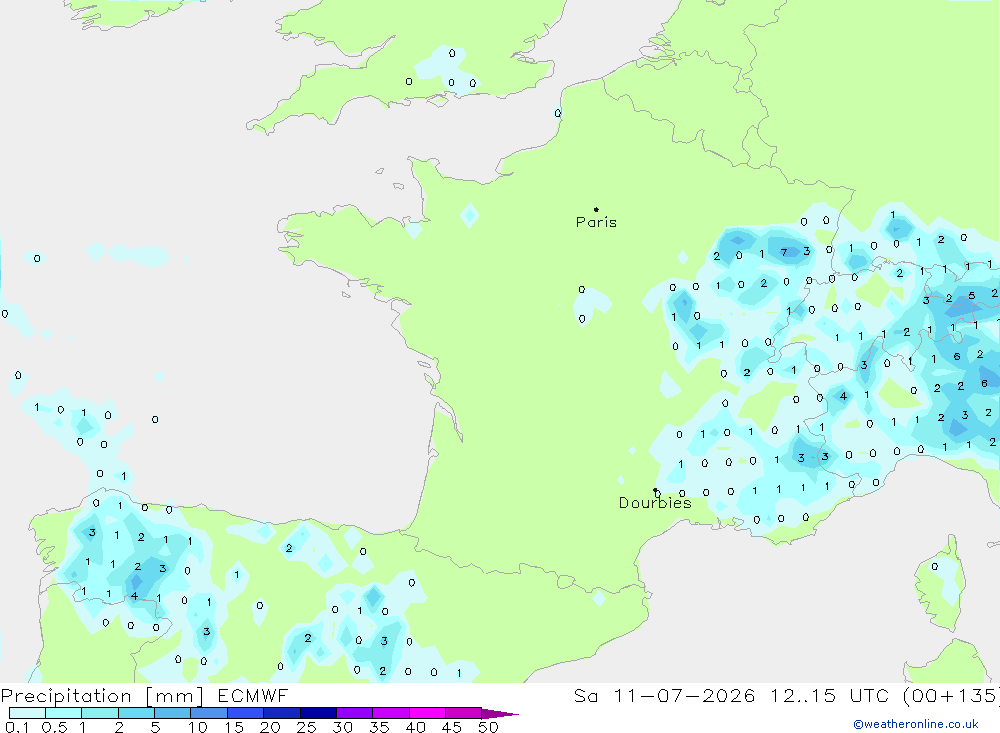
Task: Select the Paris city label
Action: pyautogui.click(x=596, y=222)
